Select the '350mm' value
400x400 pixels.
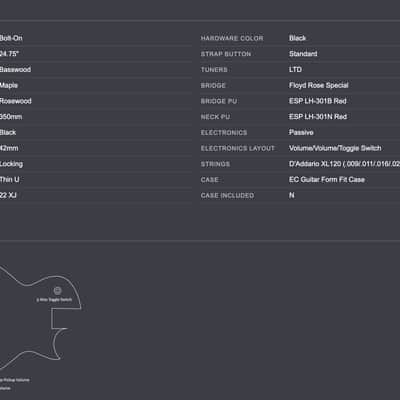(11, 117)
